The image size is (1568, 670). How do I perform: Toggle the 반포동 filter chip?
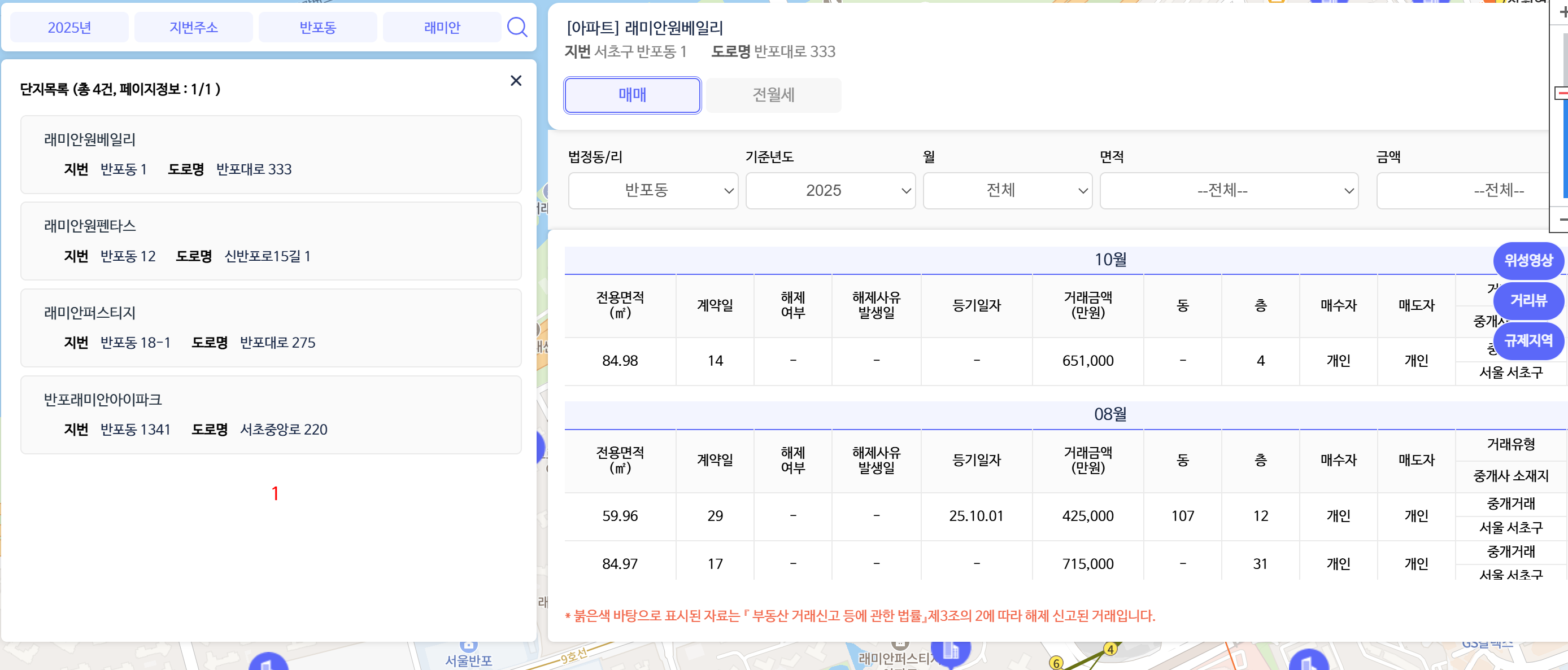tap(317, 27)
